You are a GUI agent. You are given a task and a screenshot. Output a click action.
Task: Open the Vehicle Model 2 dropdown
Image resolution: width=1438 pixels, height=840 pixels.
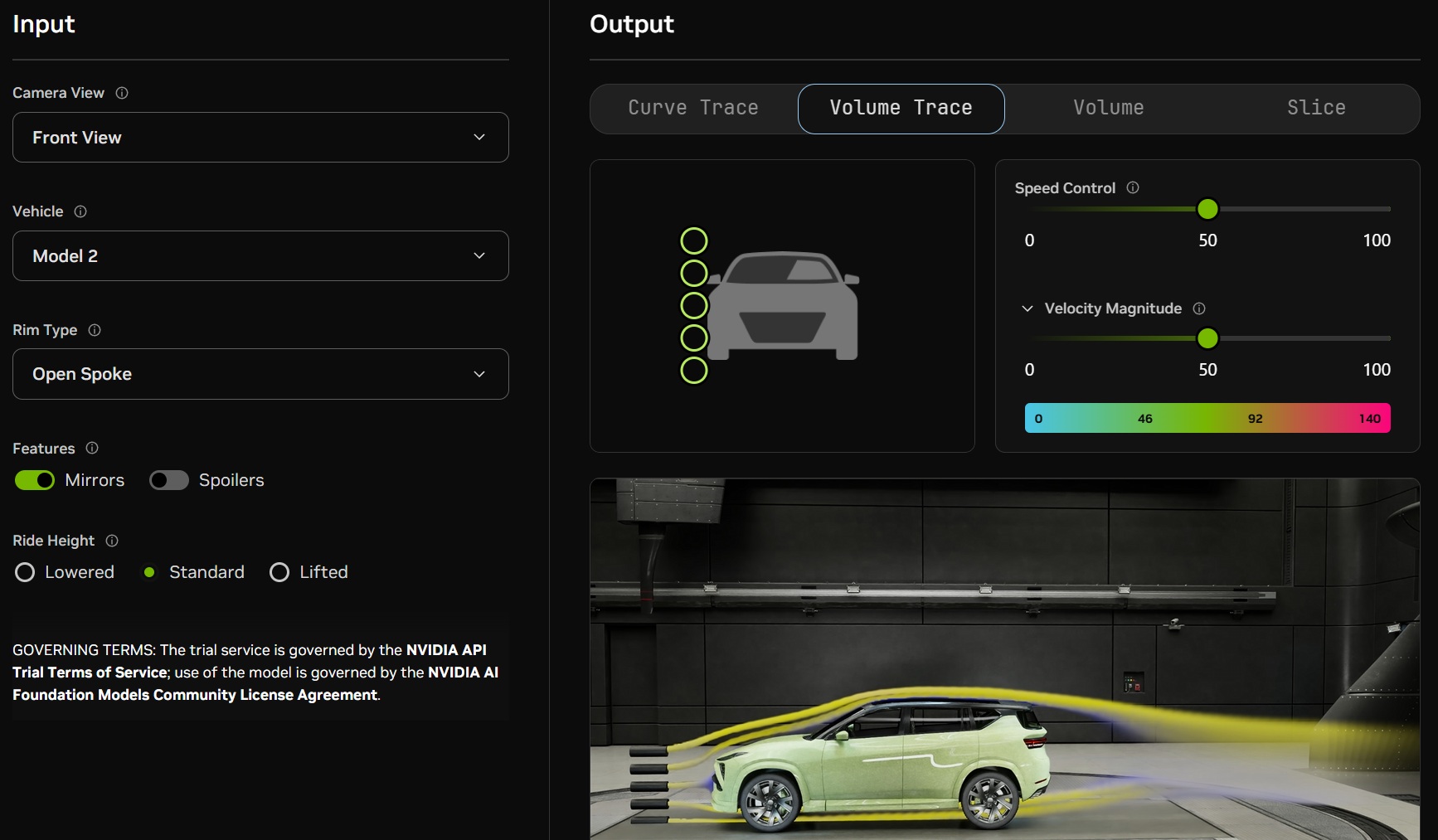click(260, 256)
